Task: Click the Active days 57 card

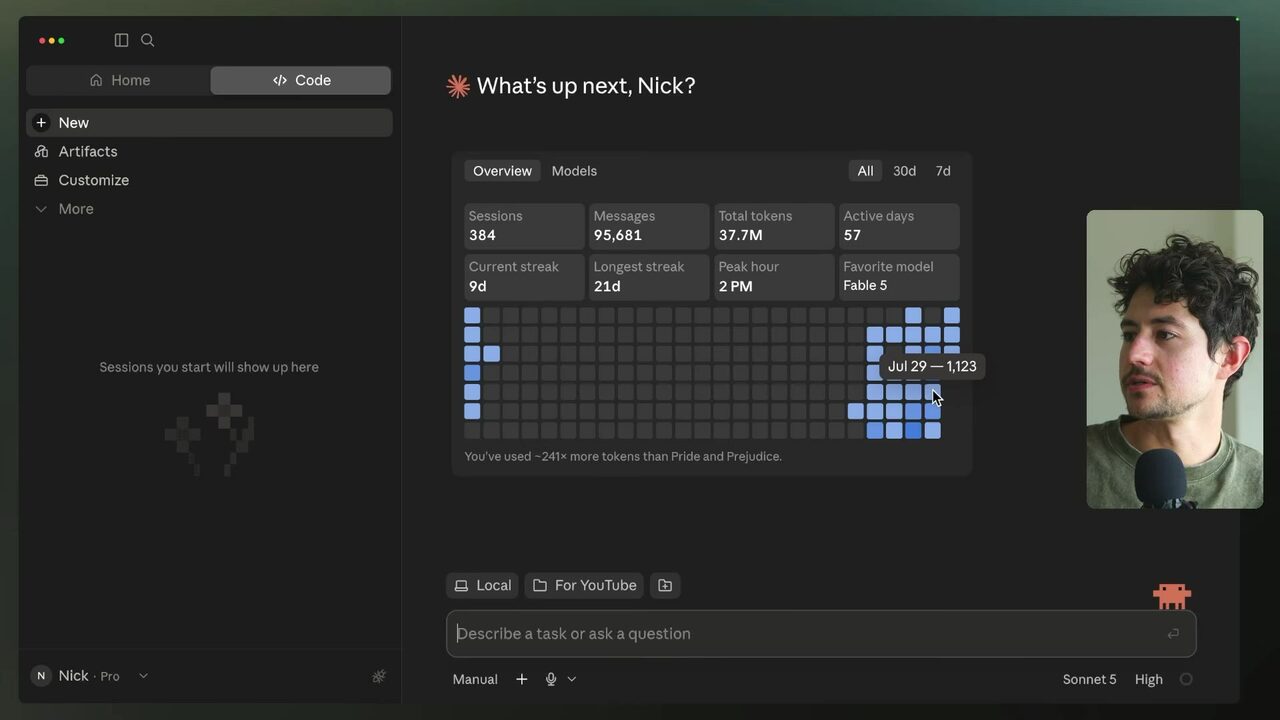Action: [x=899, y=226]
